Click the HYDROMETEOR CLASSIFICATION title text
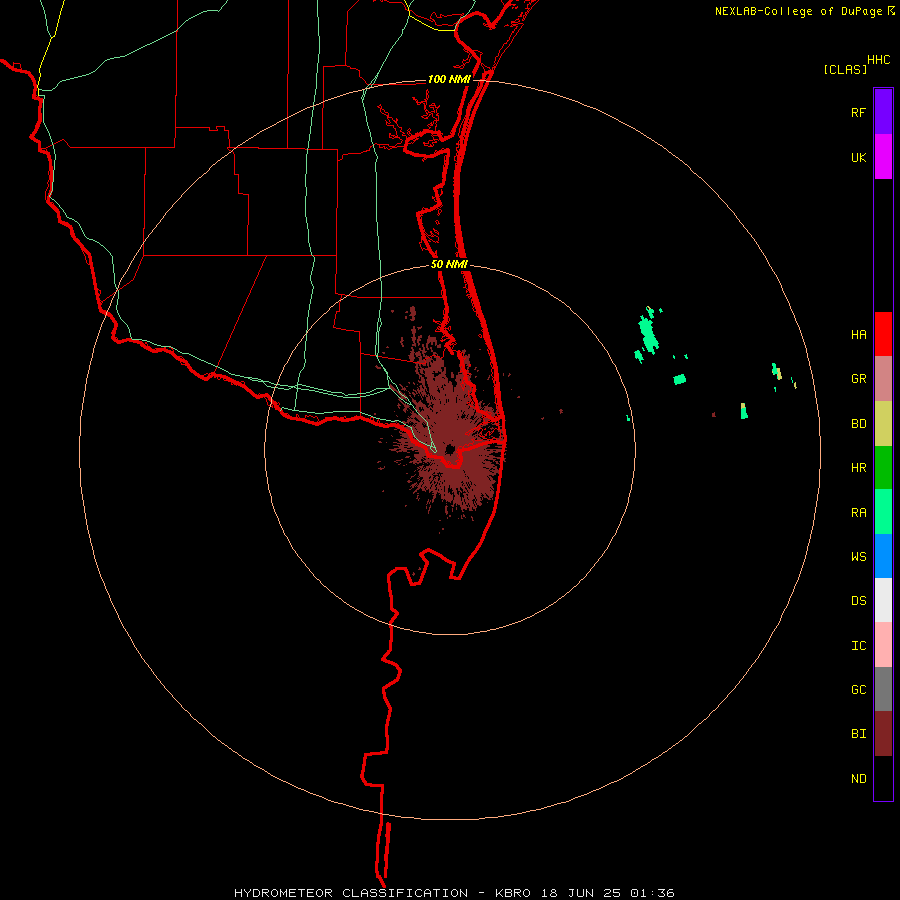Image resolution: width=900 pixels, height=900 pixels. pos(351,893)
